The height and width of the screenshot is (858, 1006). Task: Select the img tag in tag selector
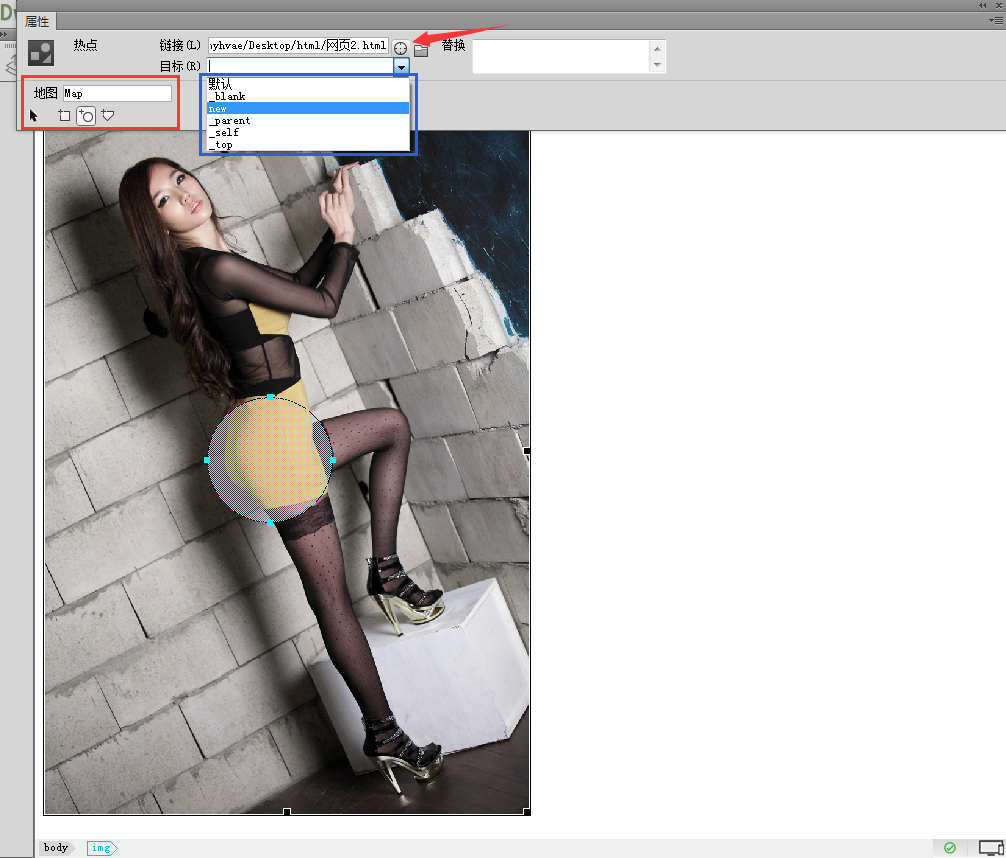pos(102,847)
